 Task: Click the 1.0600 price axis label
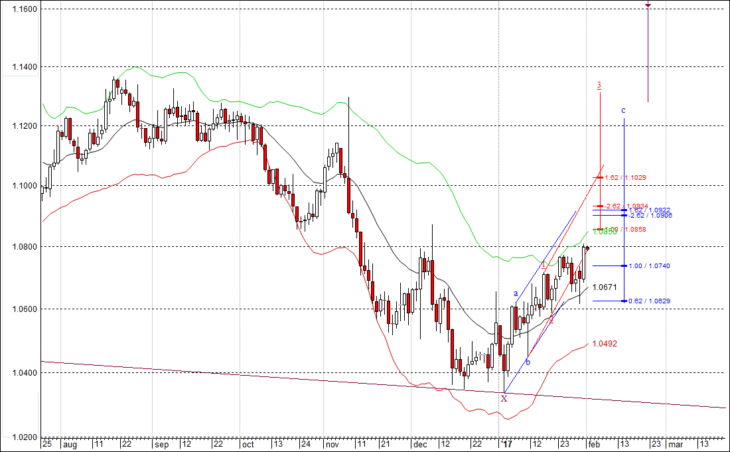click(x=25, y=309)
